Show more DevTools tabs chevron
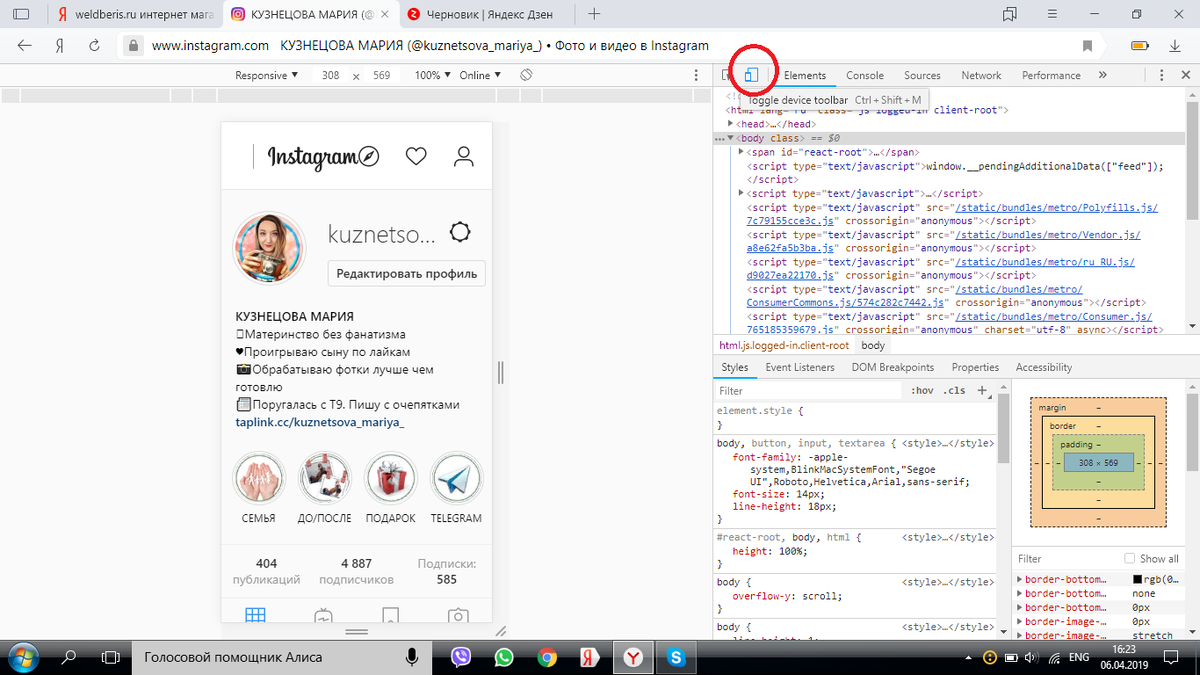Image resolution: width=1200 pixels, height=675 pixels. (1102, 75)
